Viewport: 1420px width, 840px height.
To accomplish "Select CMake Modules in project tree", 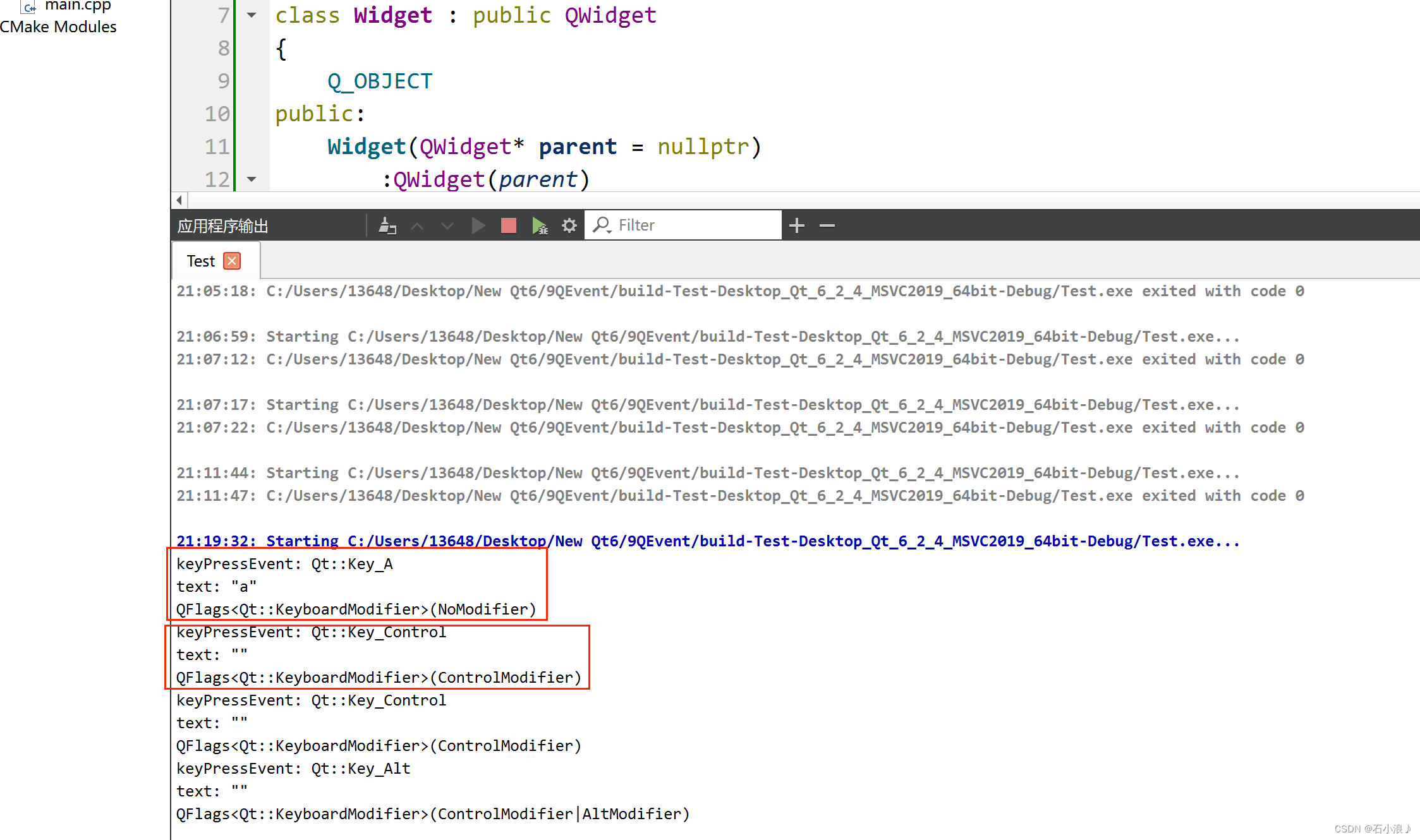I will (x=58, y=27).
